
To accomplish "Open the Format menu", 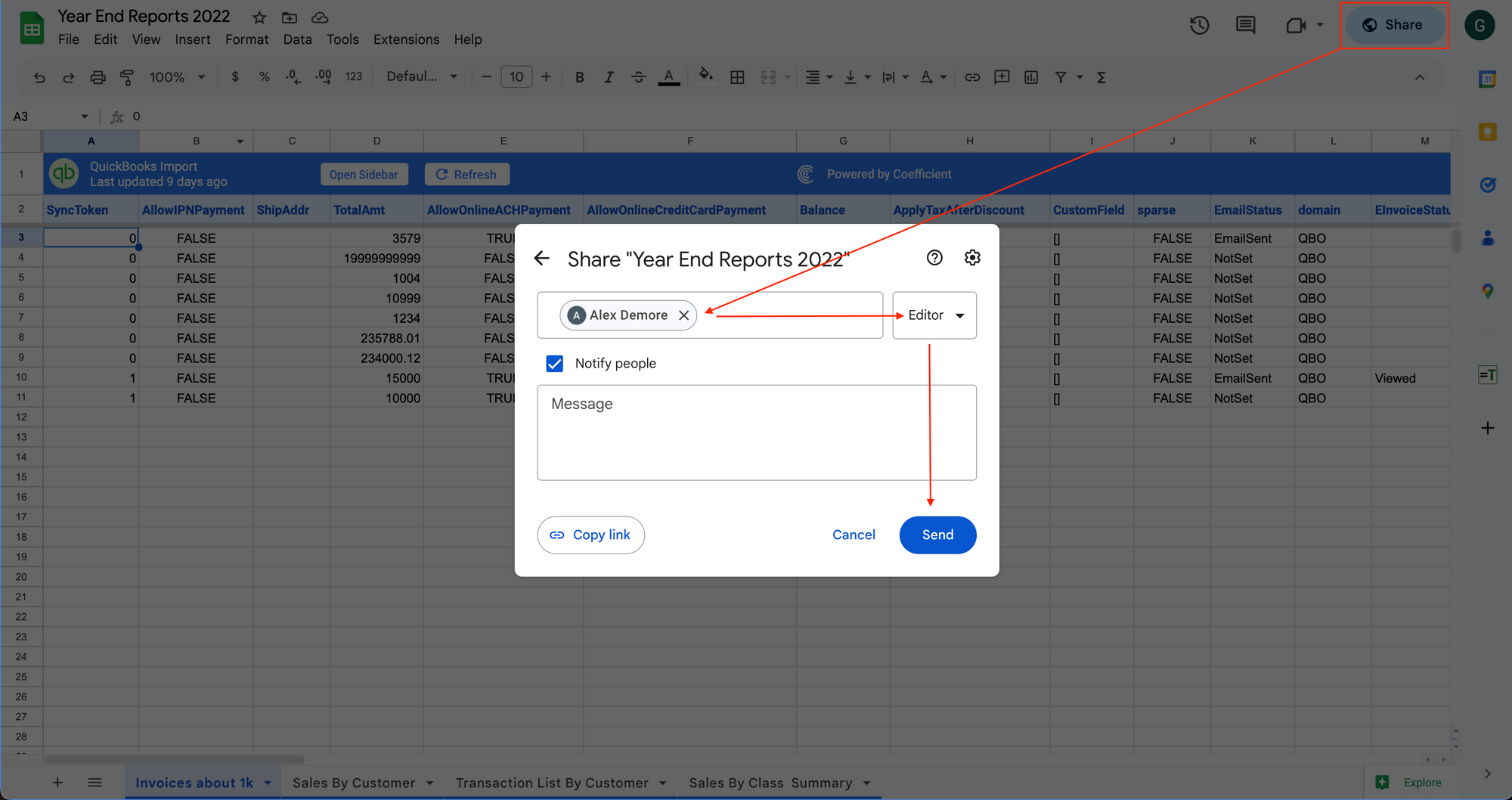I will pos(246,39).
